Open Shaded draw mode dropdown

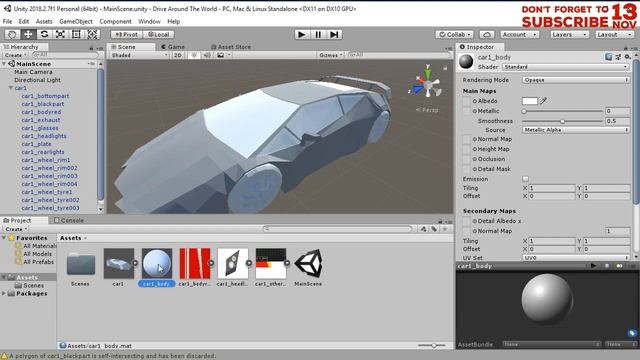[139, 55]
